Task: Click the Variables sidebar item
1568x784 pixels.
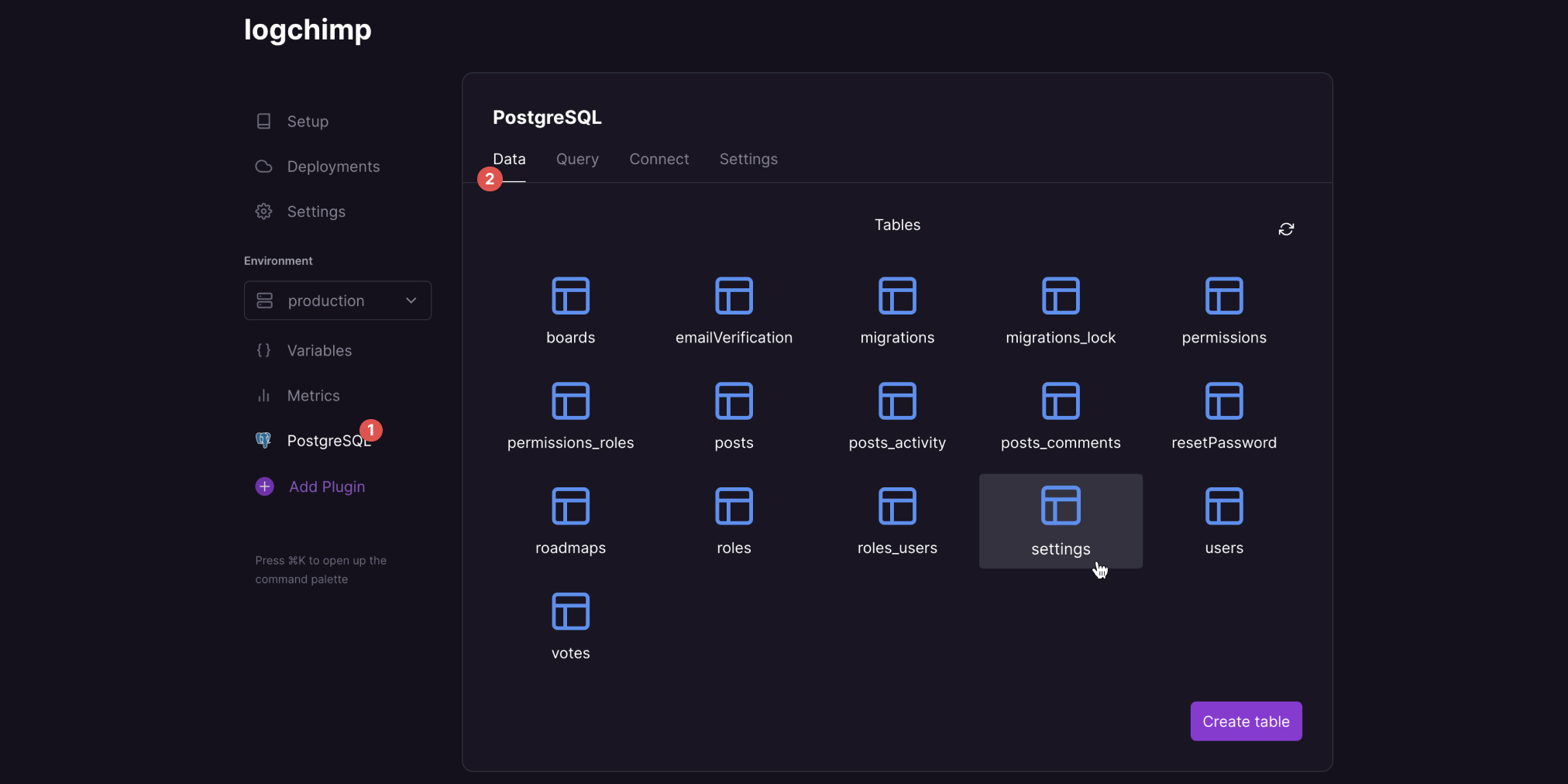Action: click(x=320, y=351)
